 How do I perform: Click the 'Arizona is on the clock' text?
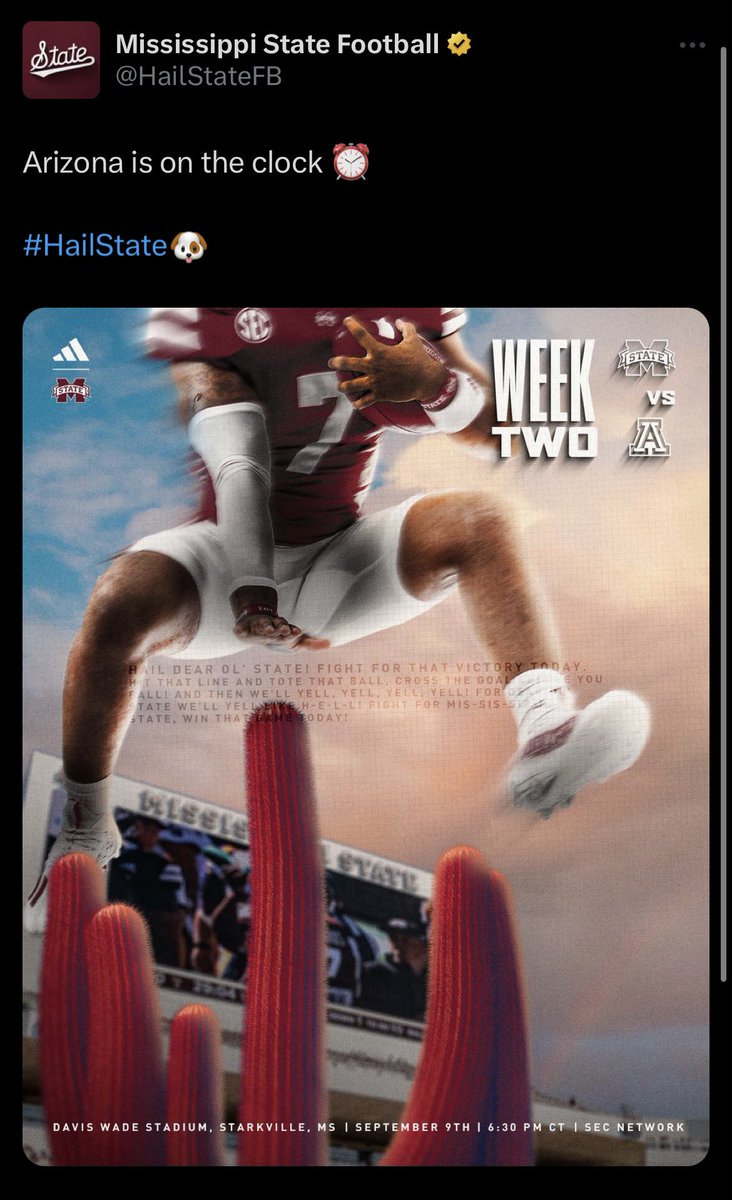[x=173, y=163]
